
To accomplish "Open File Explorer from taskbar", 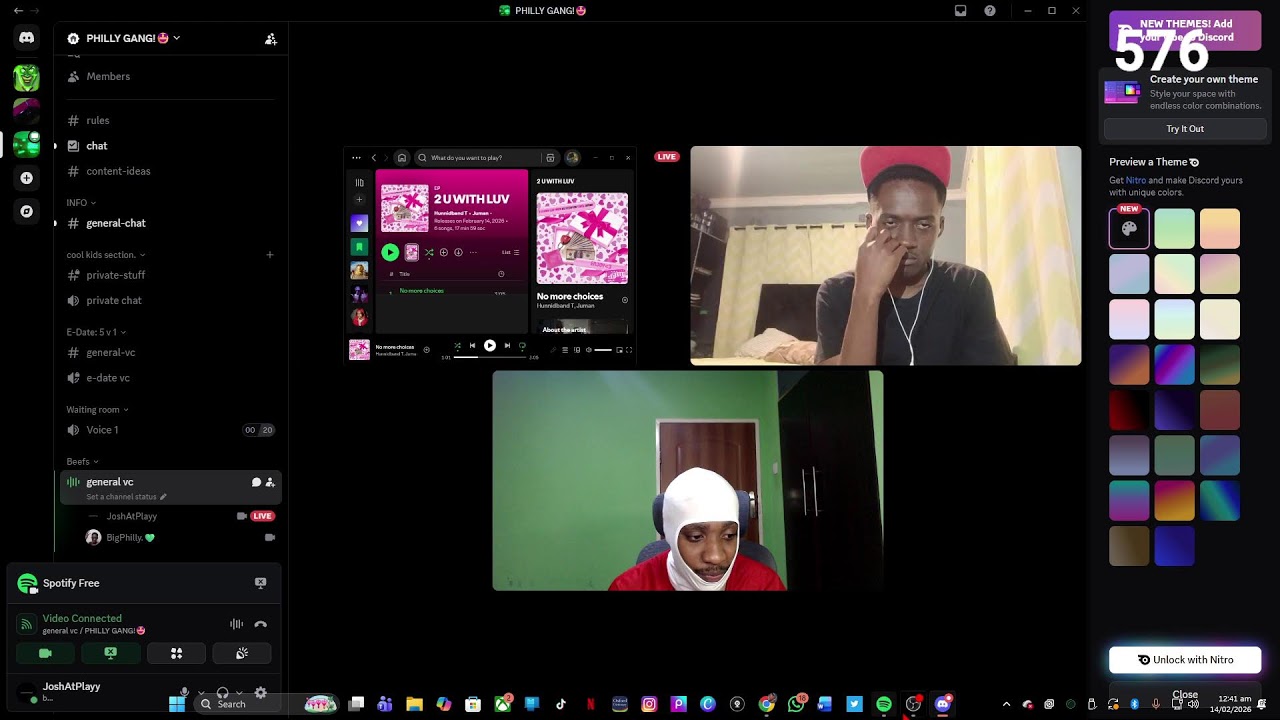I will point(414,705).
